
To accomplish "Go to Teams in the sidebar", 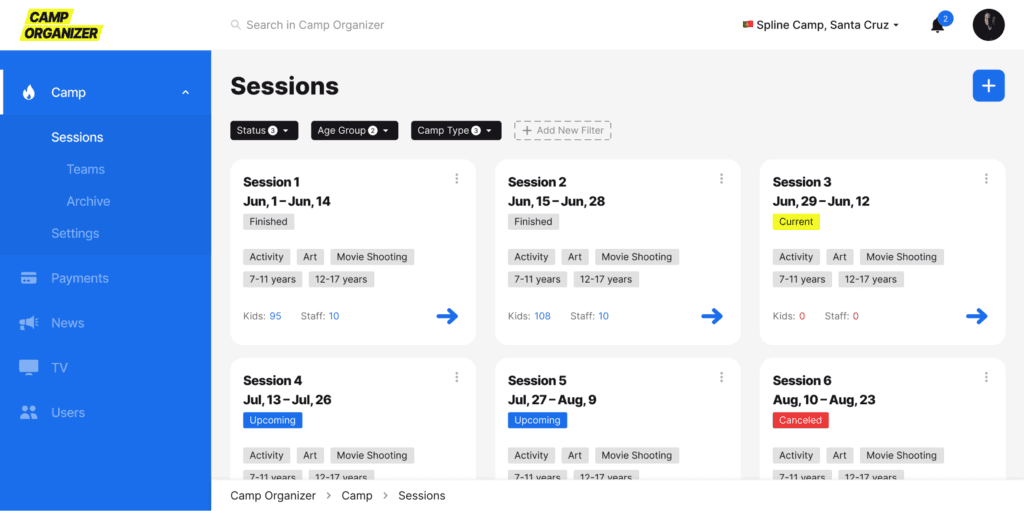I will 86,169.
